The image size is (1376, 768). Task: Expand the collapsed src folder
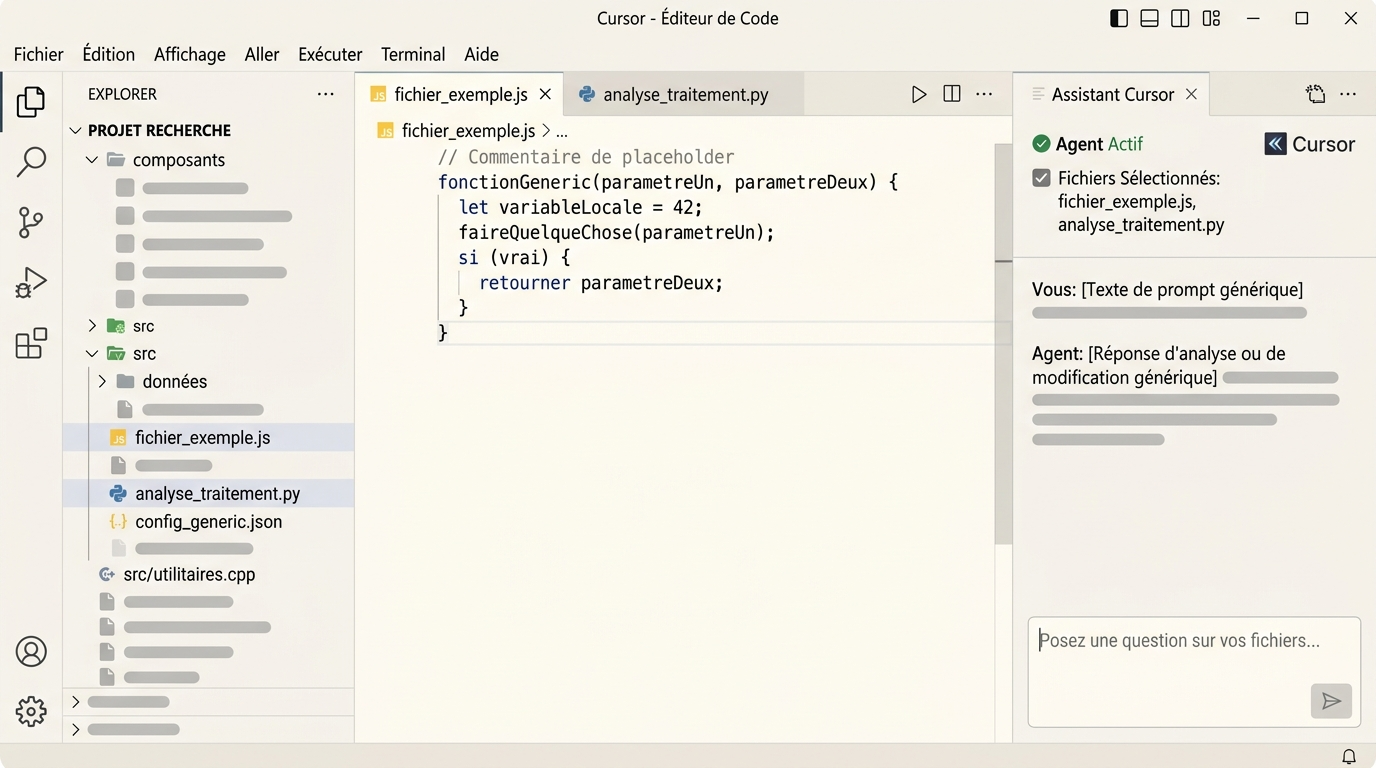click(x=92, y=326)
